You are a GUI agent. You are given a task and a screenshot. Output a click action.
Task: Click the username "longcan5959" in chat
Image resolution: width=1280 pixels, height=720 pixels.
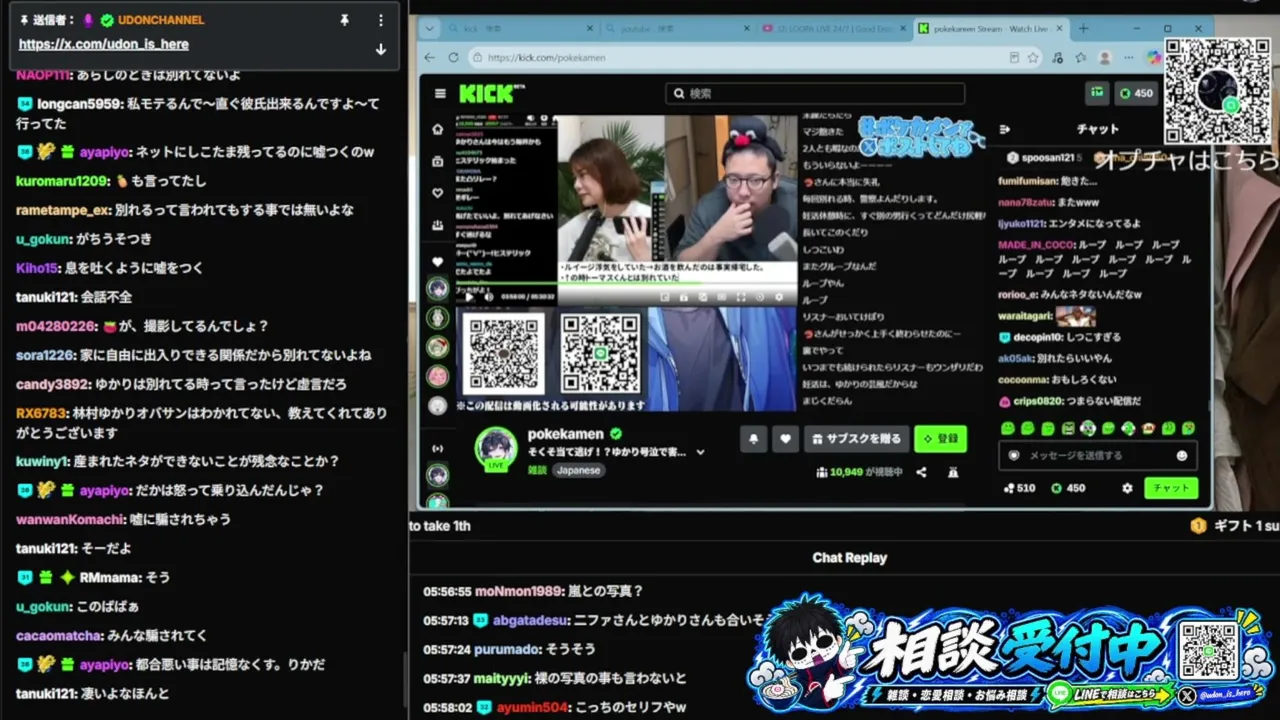[x=80, y=104]
